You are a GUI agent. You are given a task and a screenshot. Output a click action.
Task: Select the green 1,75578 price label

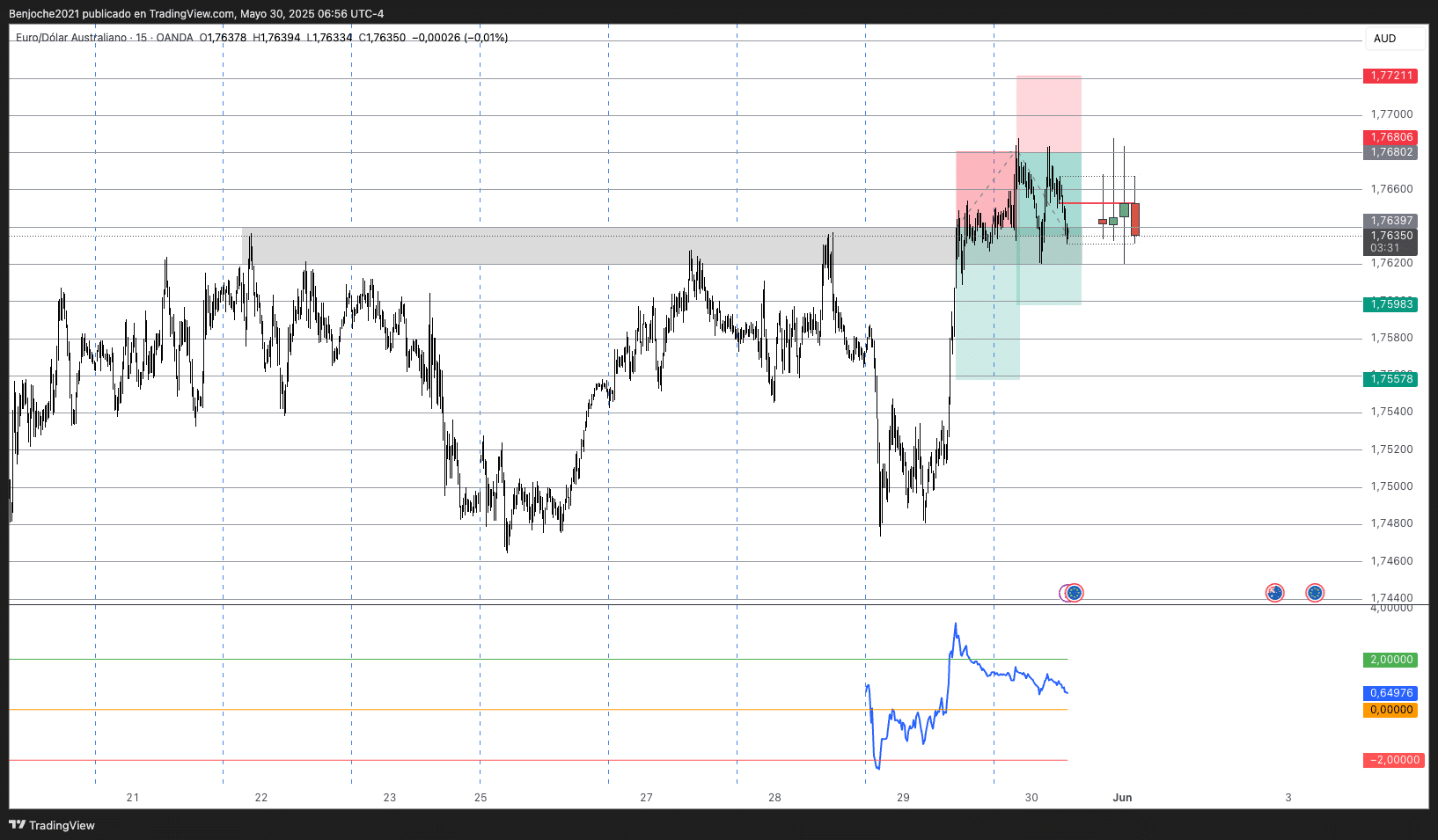pos(1391,379)
